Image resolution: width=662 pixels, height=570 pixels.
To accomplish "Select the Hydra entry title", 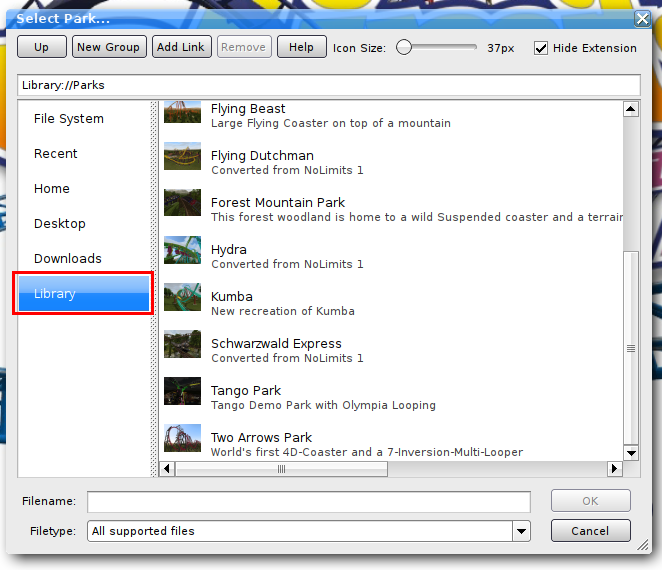I will click(x=228, y=250).
